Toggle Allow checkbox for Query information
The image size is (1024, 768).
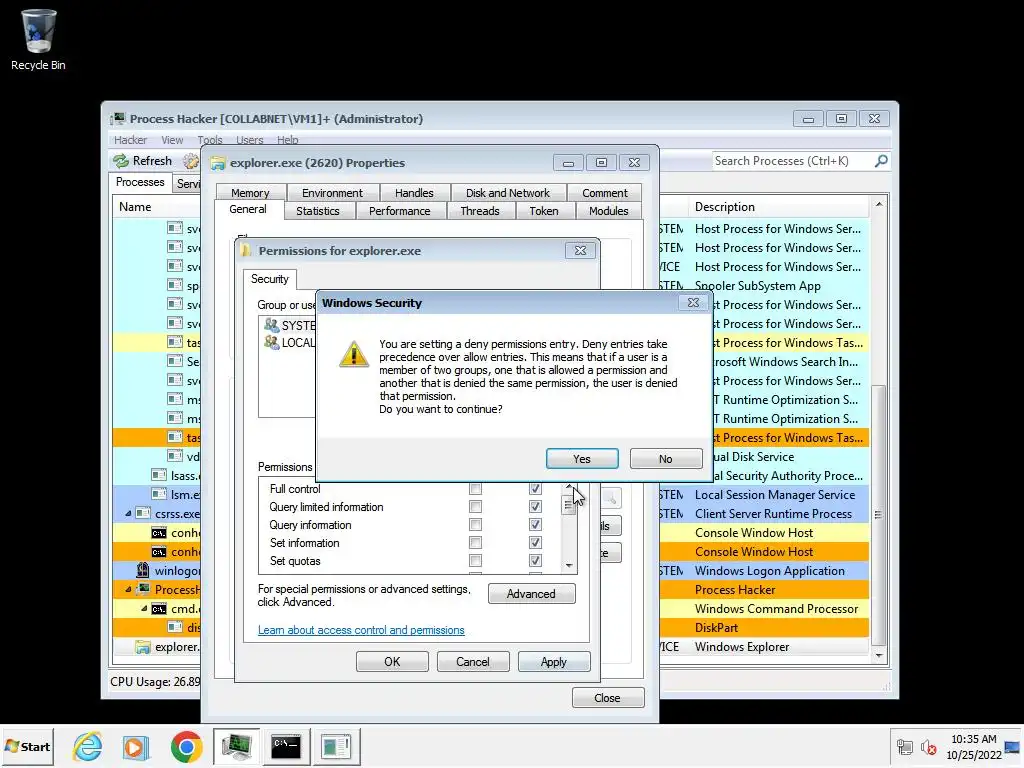(x=475, y=524)
